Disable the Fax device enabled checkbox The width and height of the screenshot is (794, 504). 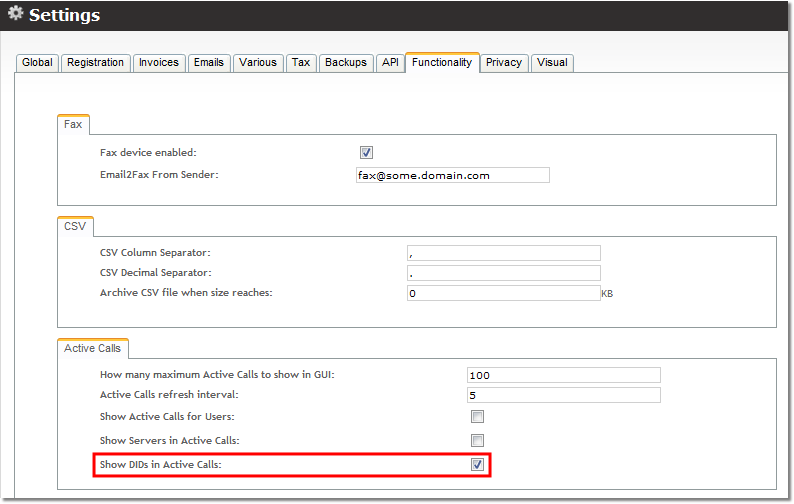(366, 153)
